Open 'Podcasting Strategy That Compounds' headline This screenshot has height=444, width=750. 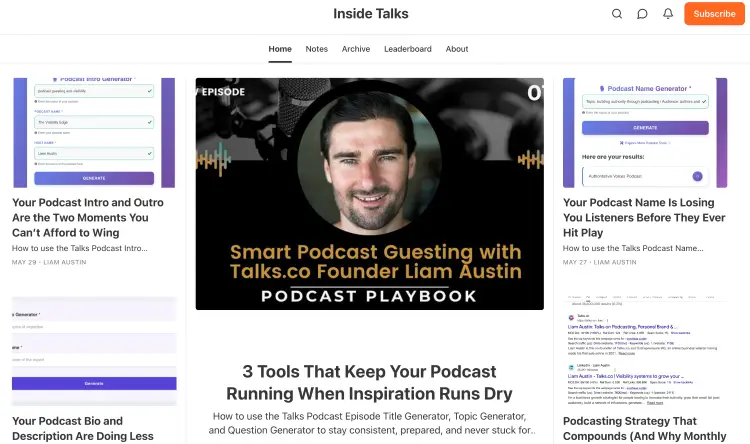pyautogui.click(x=644, y=429)
